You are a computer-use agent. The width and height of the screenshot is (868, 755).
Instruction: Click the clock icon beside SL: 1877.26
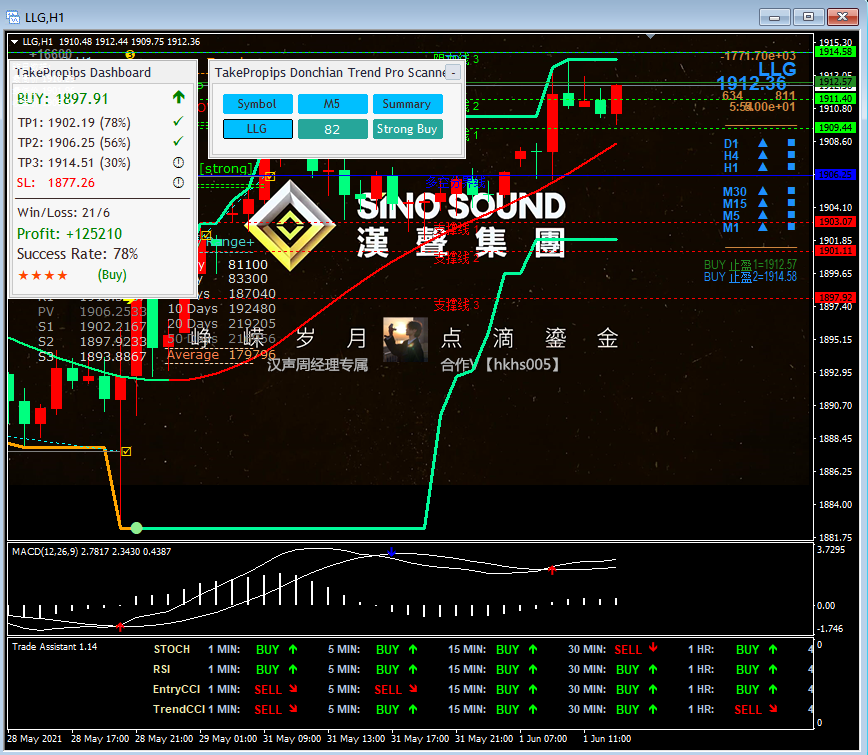click(178, 182)
